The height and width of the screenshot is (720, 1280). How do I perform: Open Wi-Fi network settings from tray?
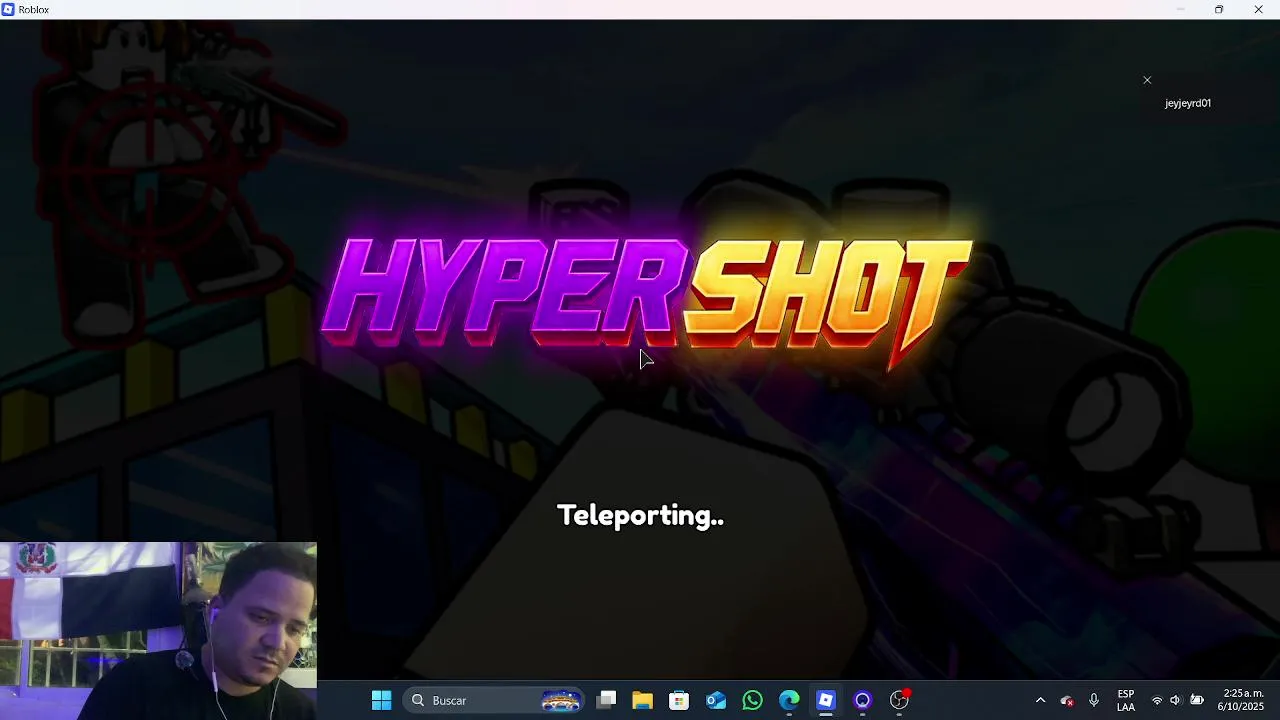1157,700
